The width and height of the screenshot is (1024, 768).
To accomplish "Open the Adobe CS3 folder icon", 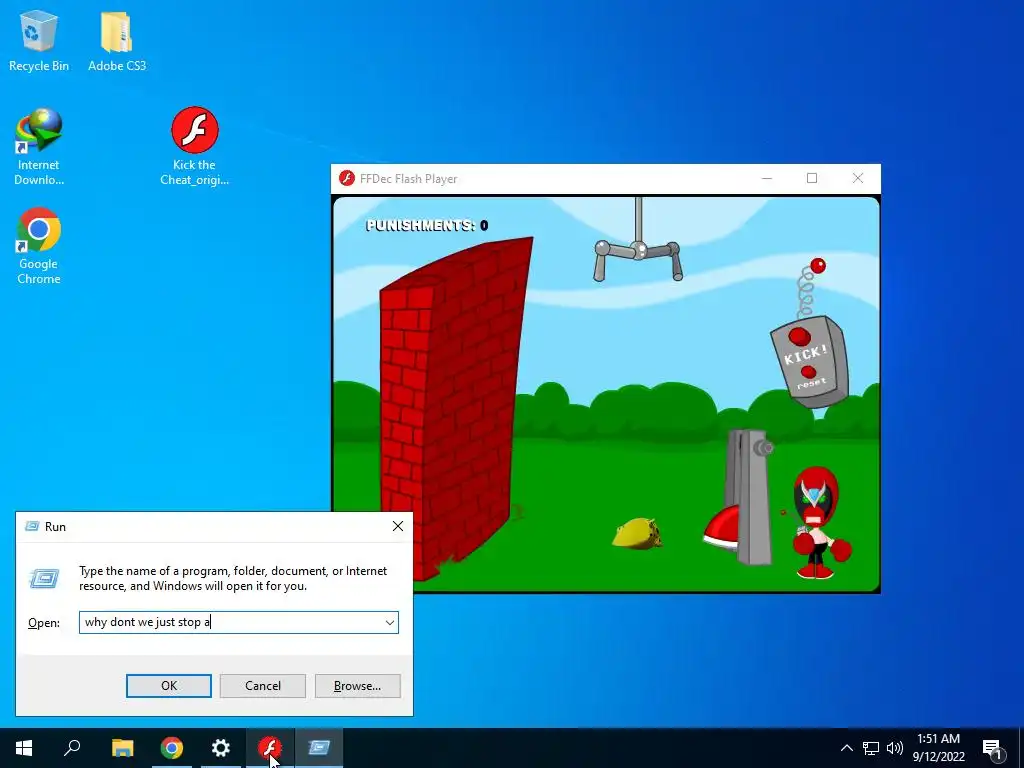I will click(117, 40).
